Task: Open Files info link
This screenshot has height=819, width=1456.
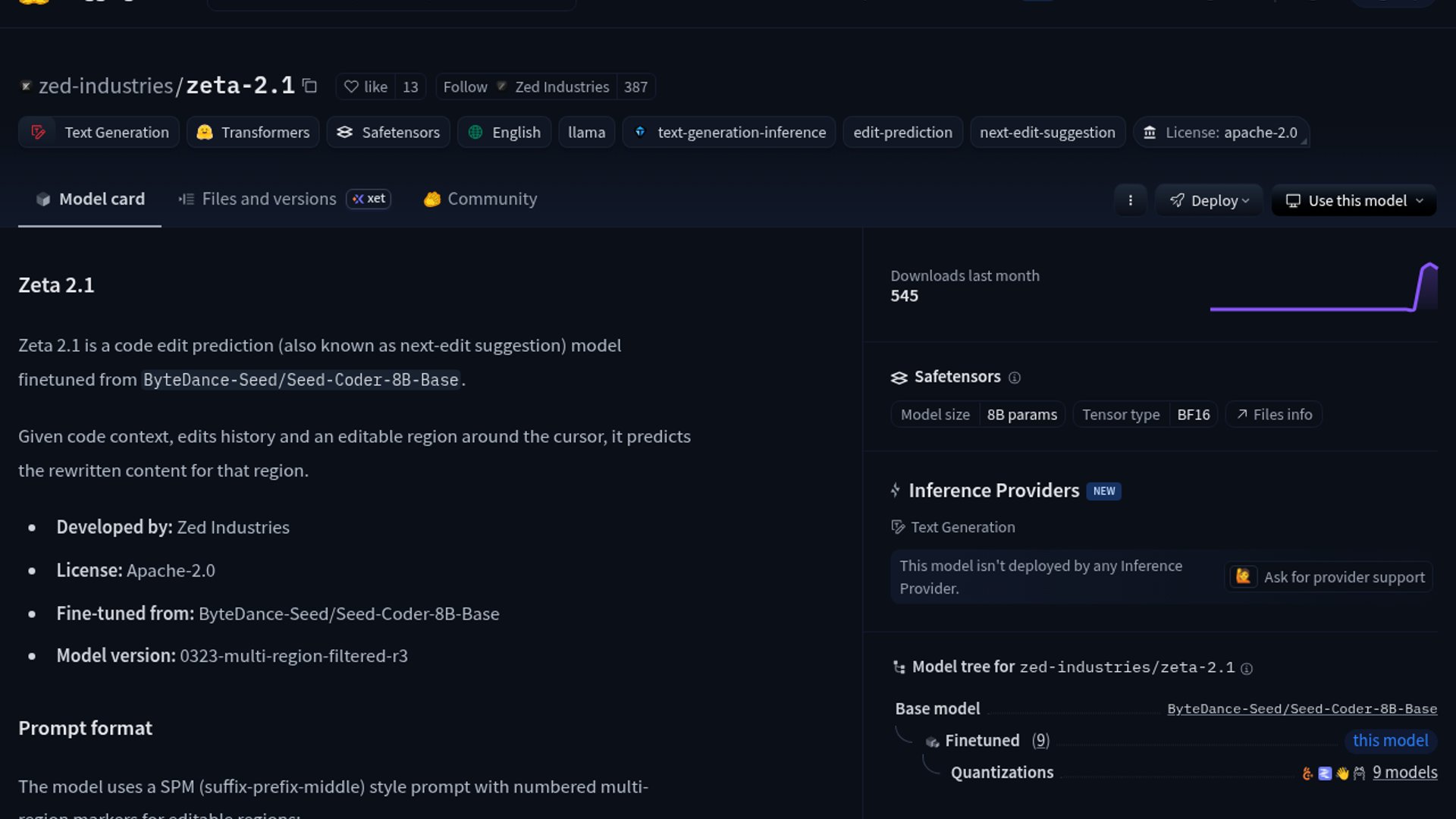Action: [1274, 414]
